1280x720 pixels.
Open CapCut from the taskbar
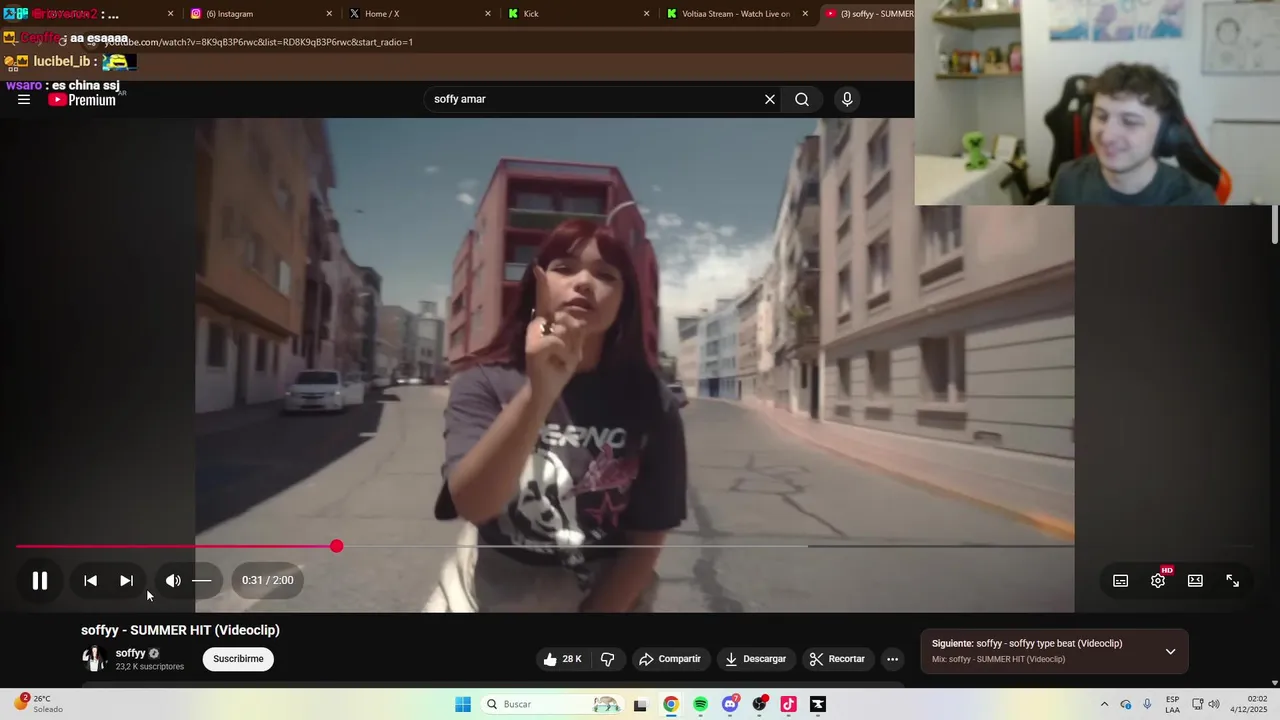[818, 704]
